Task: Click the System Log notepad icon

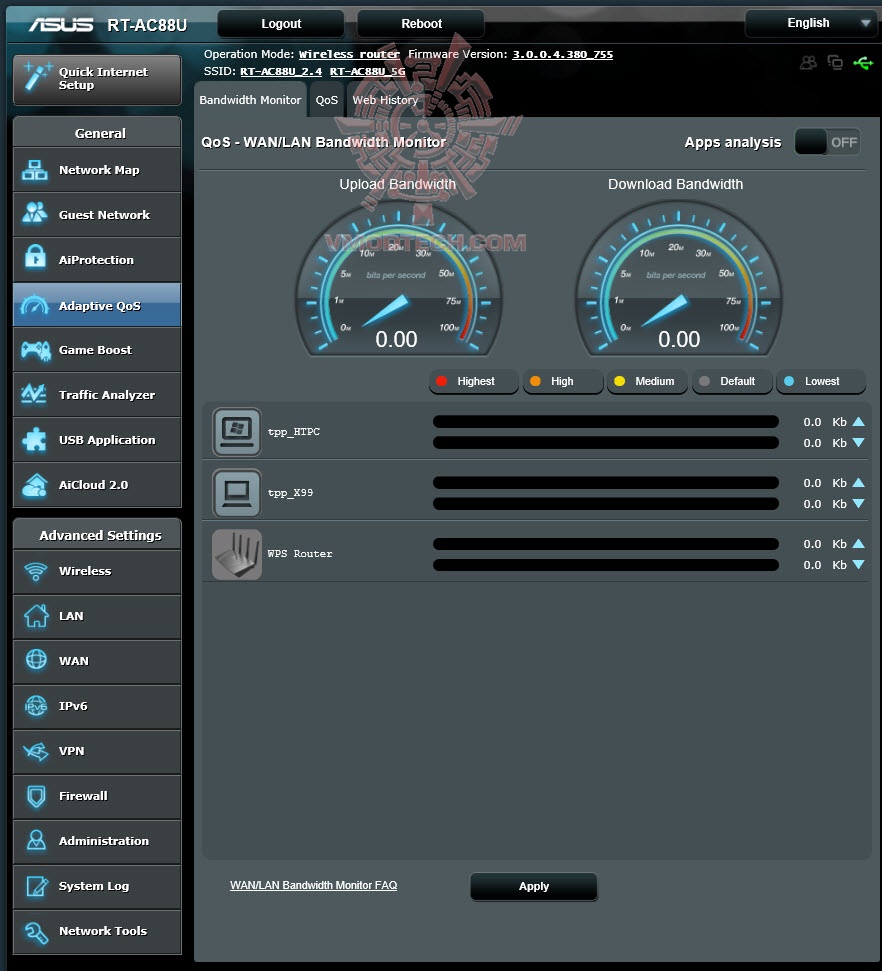Action: coord(37,886)
